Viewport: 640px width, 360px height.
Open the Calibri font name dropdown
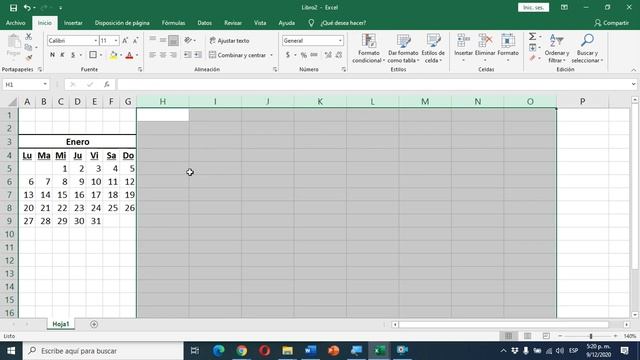click(96, 40)
